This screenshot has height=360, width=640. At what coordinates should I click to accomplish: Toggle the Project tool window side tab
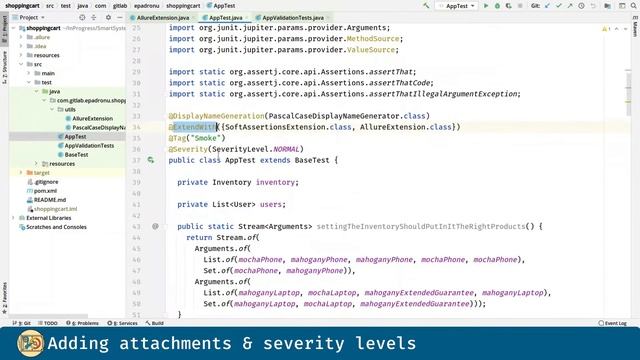tap(4, 29)
